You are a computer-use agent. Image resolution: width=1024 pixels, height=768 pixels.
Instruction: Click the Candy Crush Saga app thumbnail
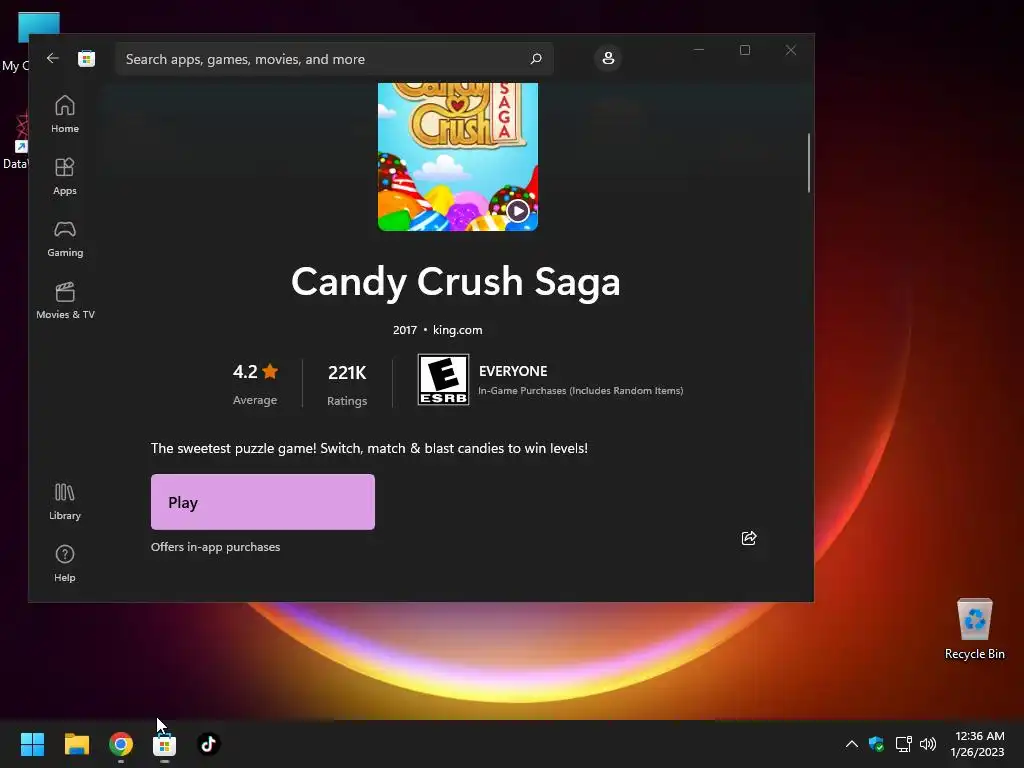[458, 157]
